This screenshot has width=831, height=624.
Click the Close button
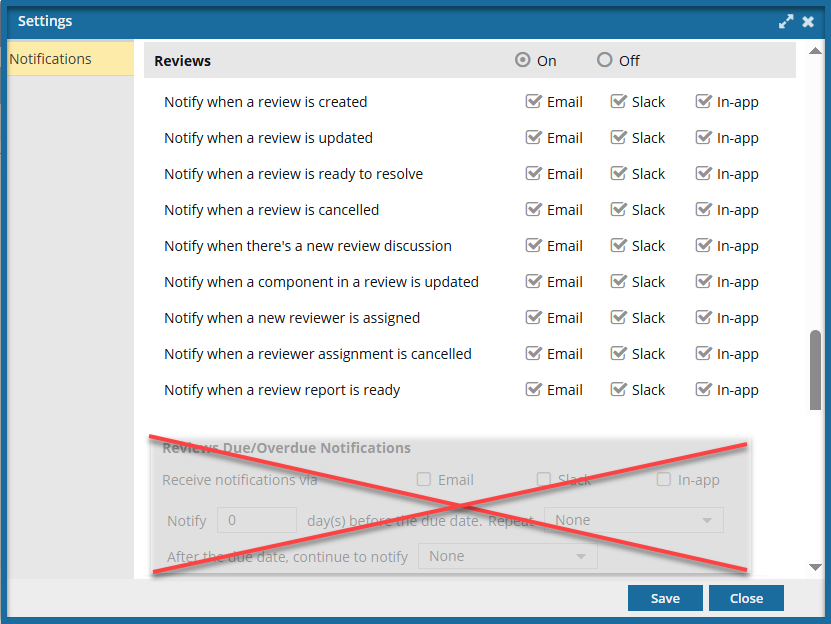tap(746, 598)
